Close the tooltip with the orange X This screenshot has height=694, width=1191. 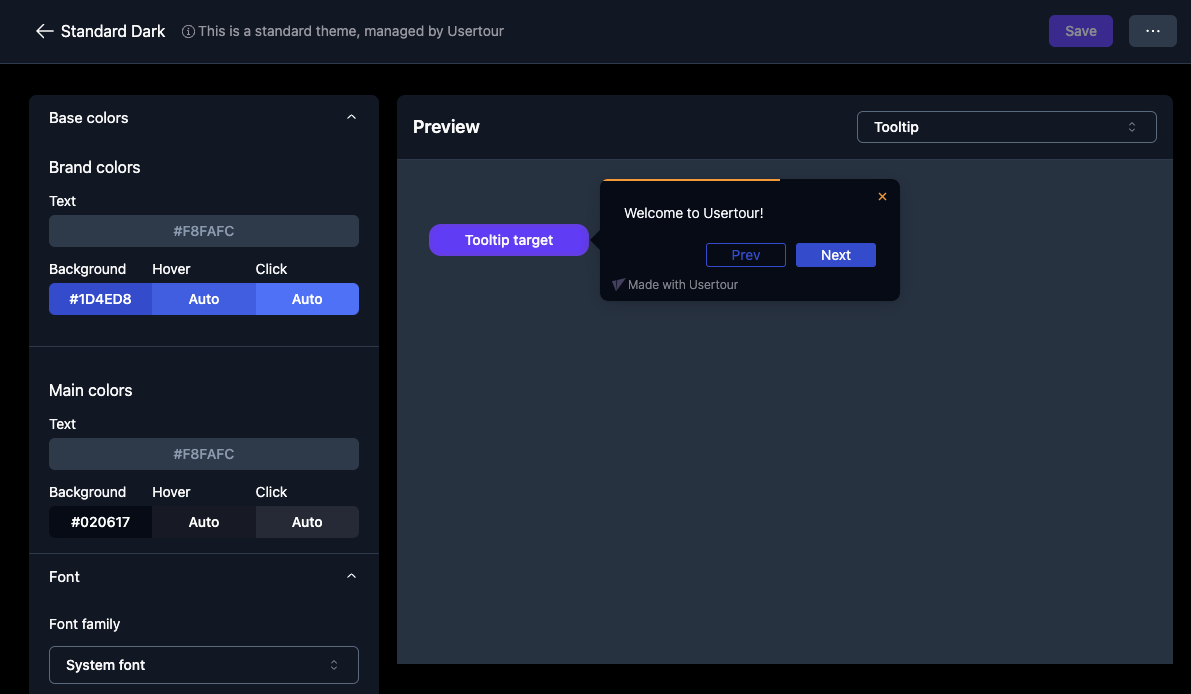[x=882, y=197]
